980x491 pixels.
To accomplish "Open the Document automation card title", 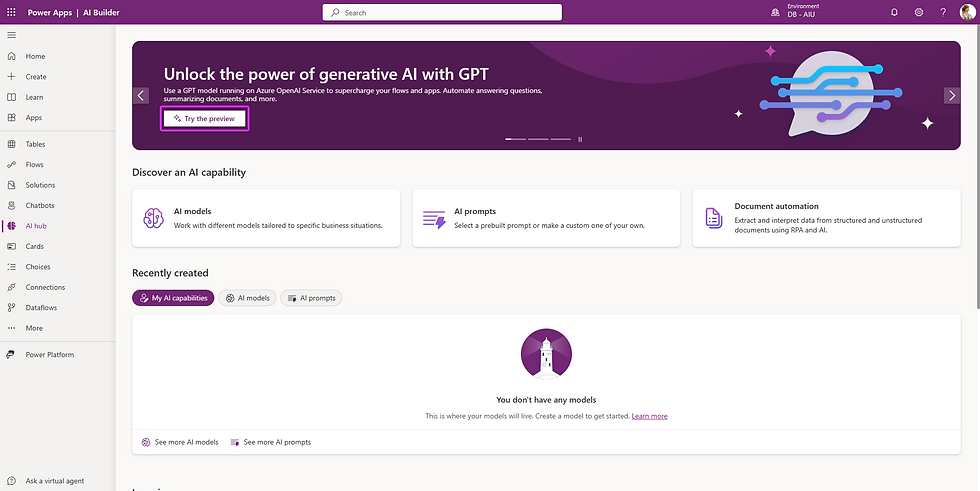I will pos(776,206).
